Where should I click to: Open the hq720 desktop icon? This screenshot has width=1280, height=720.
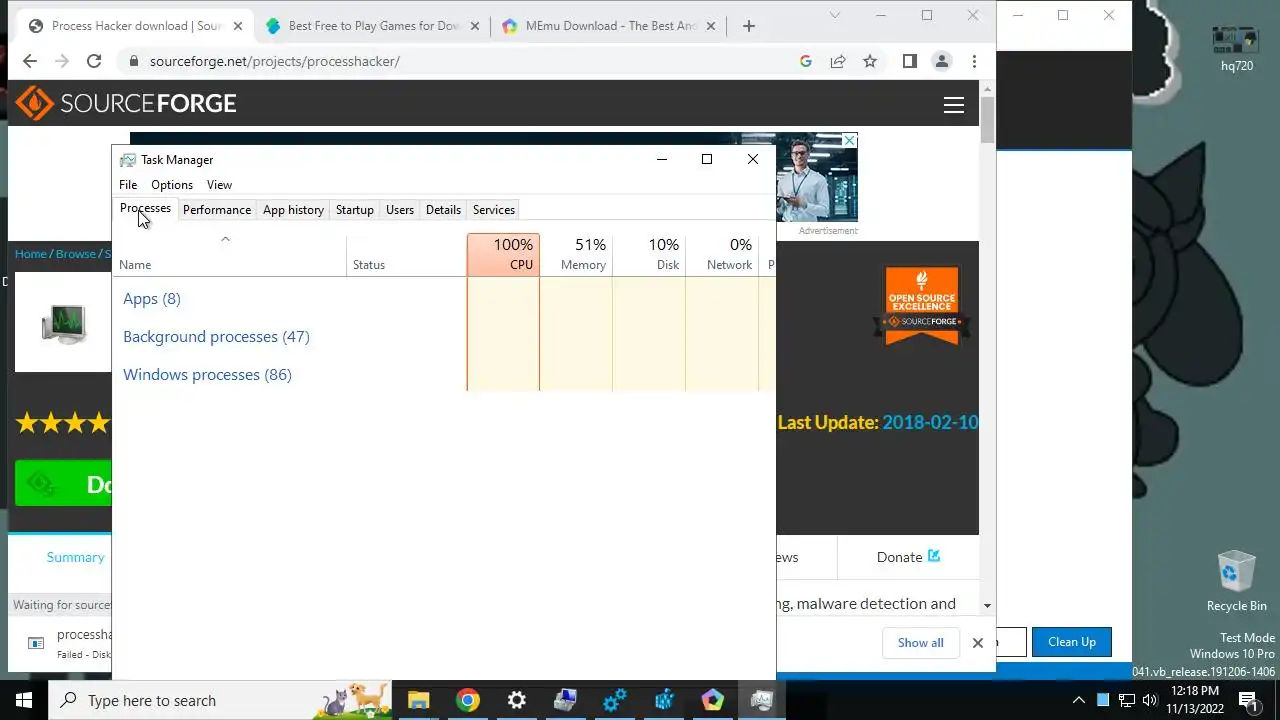[x=1237, y=48]
